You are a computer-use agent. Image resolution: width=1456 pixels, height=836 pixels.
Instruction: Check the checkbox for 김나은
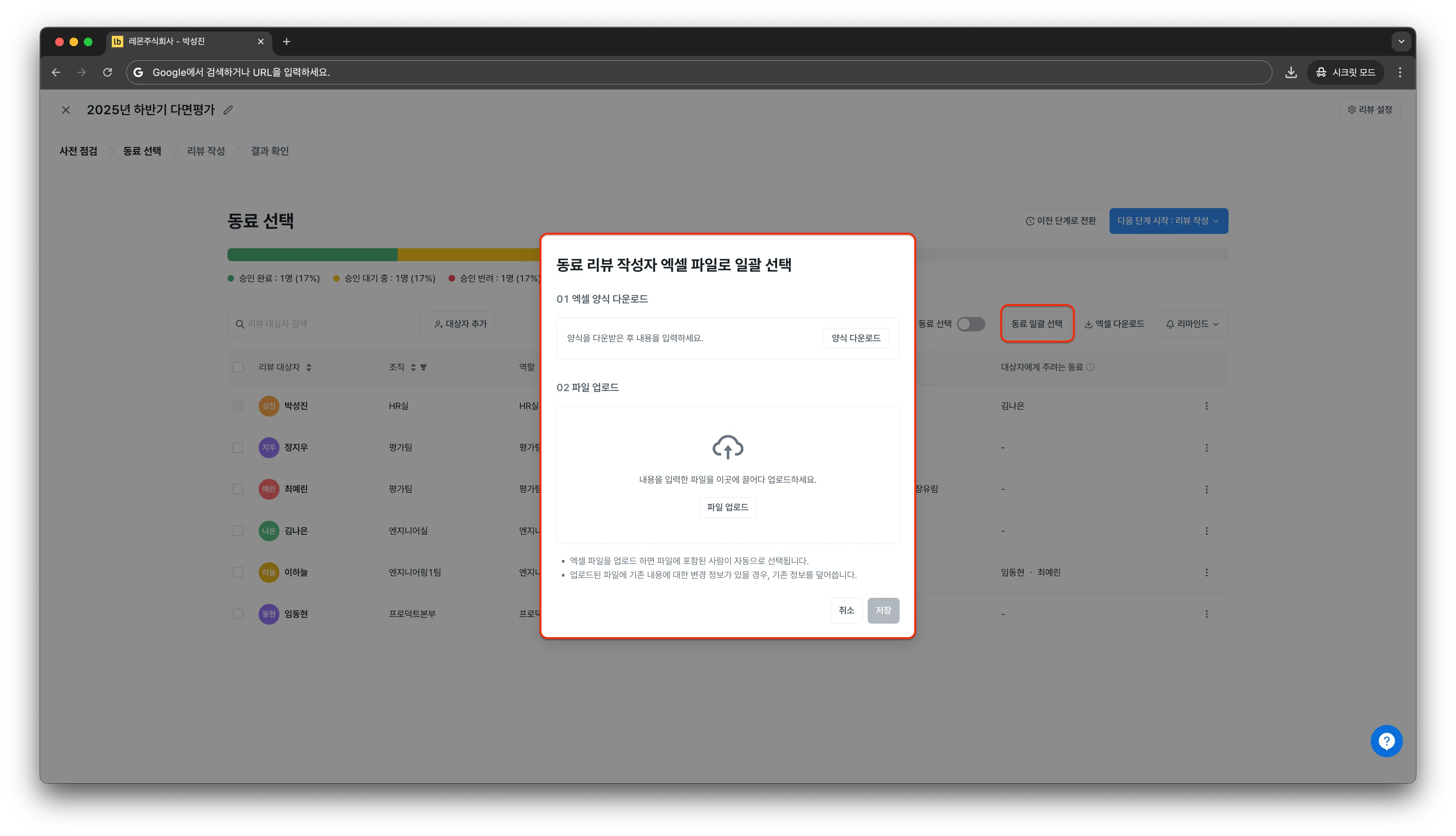[238, 530]
